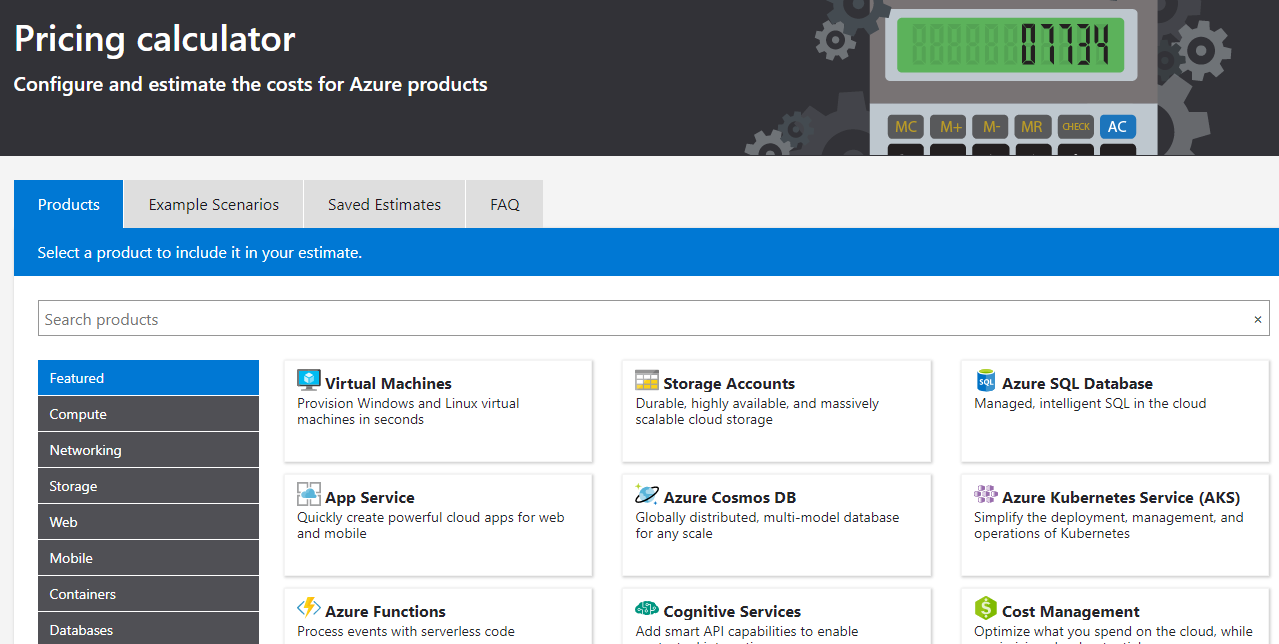
Task: Choose the Networking category
Action: 148,450
